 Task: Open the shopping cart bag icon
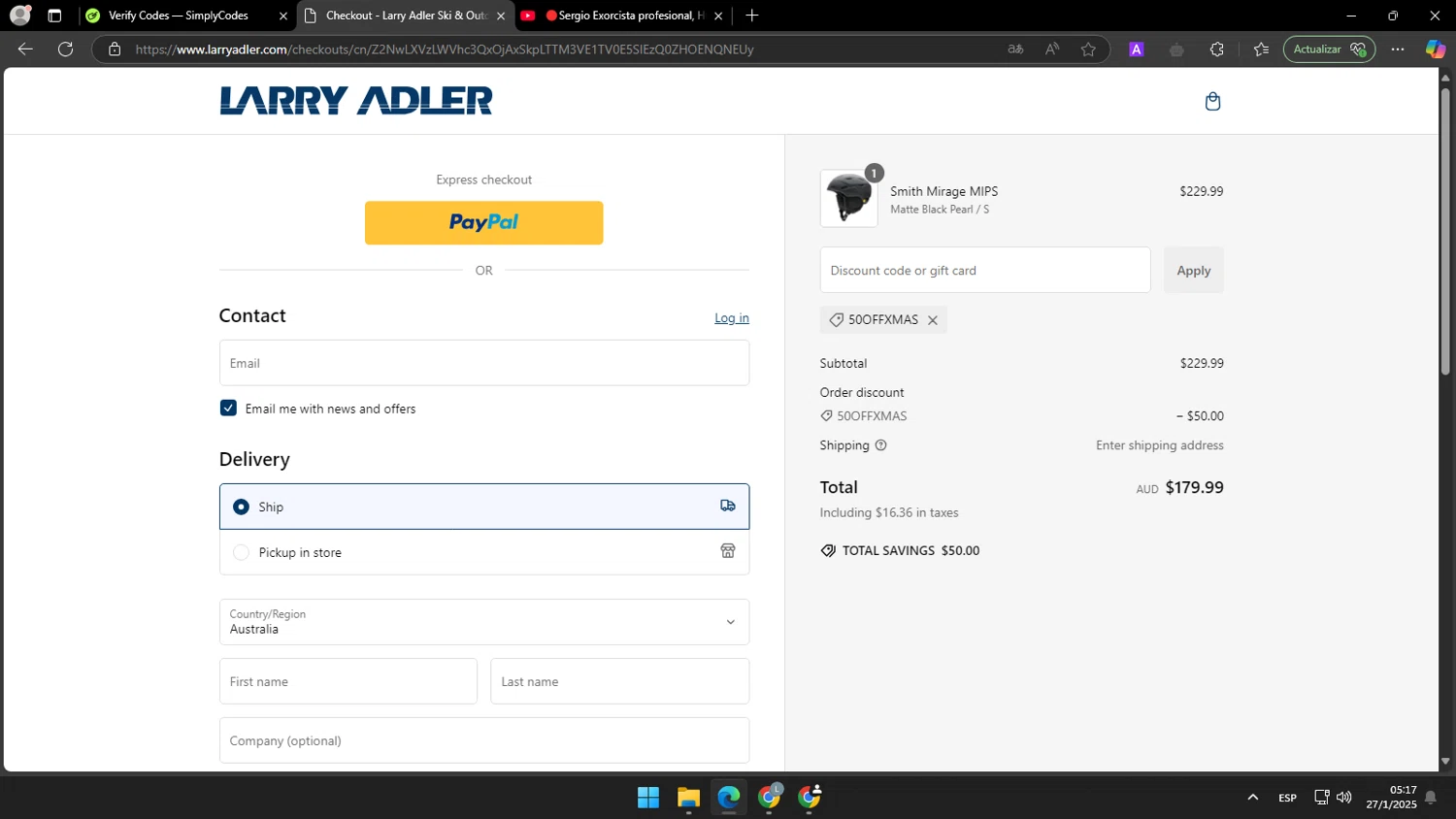click(x=1212, y=101)
